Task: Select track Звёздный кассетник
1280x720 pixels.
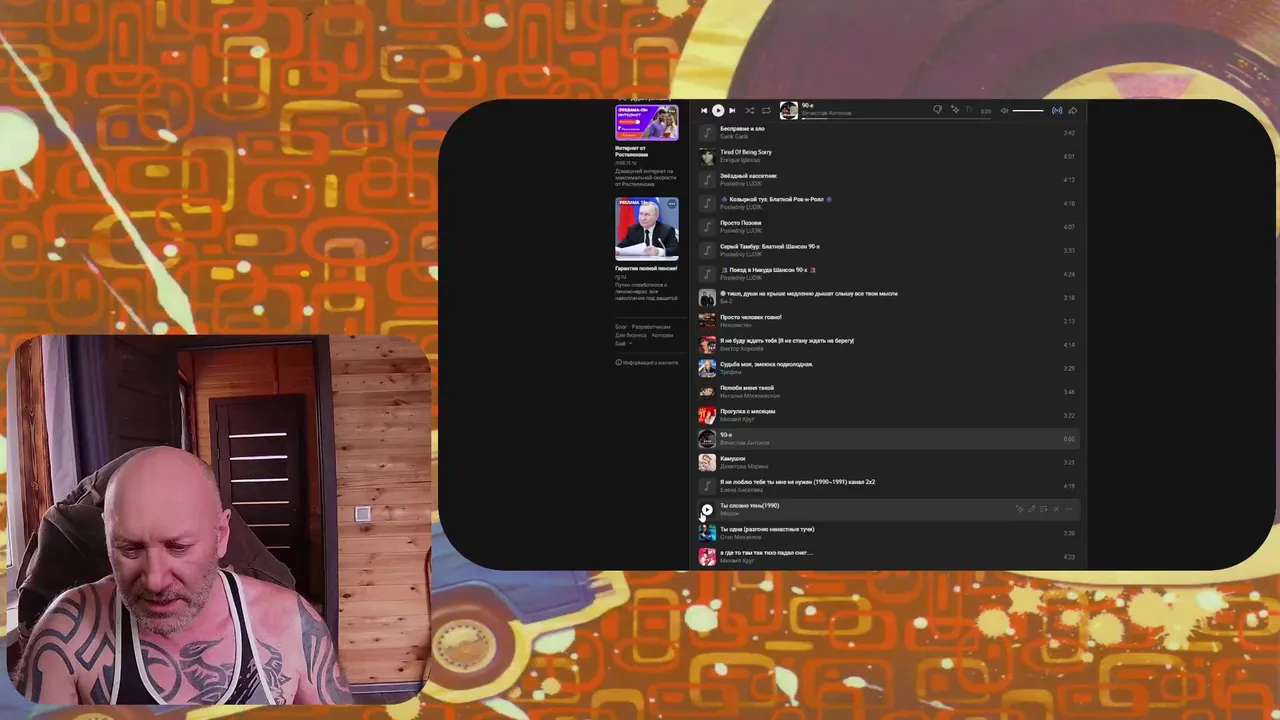Action: (x=746, y=176)
